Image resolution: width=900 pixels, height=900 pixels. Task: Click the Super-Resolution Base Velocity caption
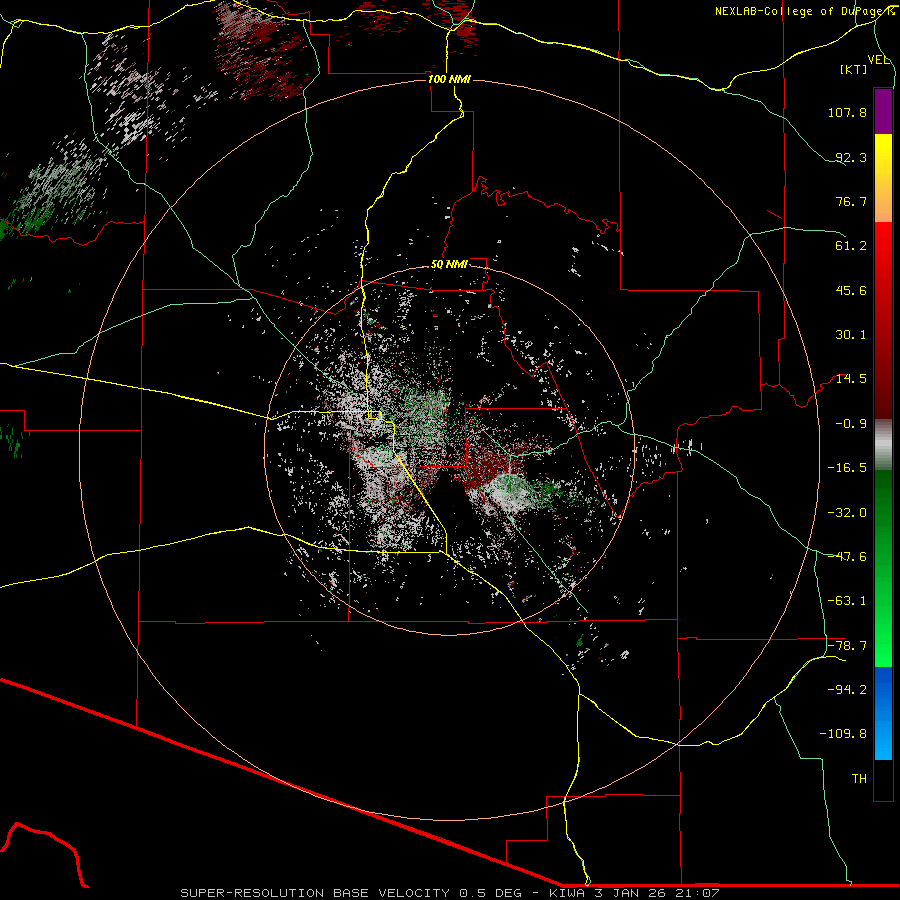tap(449, 893)
